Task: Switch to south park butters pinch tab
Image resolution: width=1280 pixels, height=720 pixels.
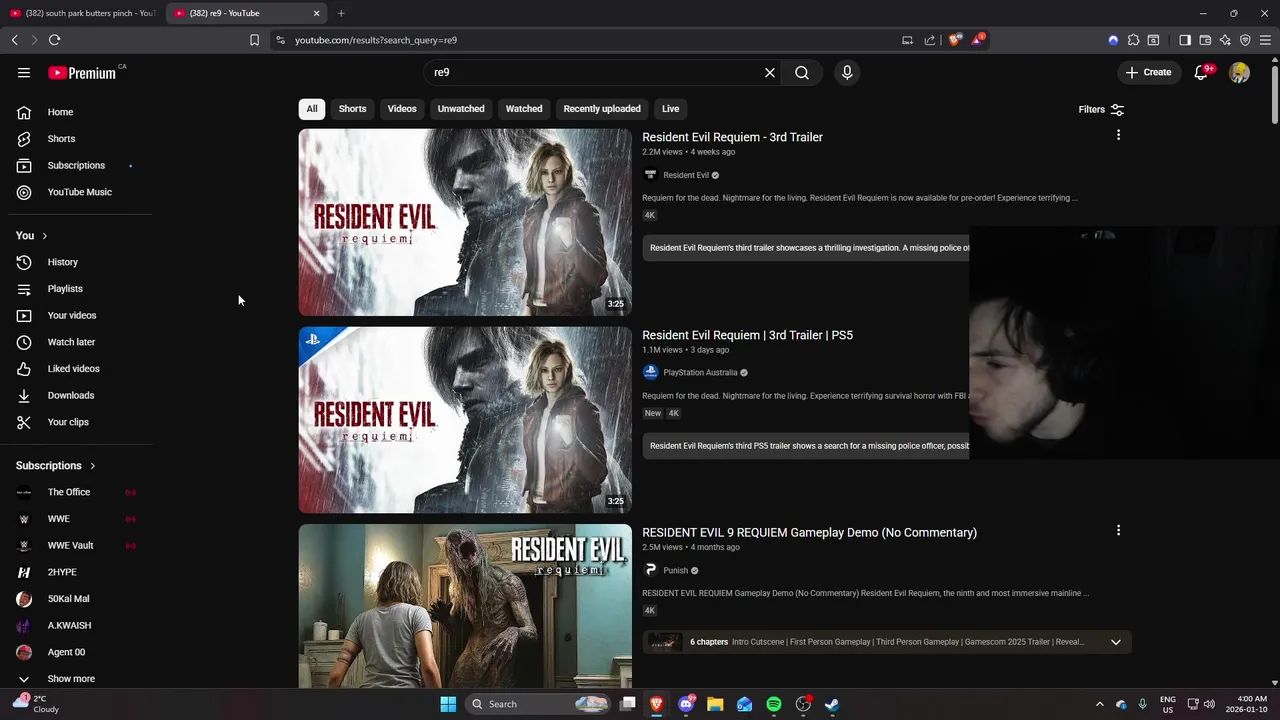Action: (x=83, y=13)
